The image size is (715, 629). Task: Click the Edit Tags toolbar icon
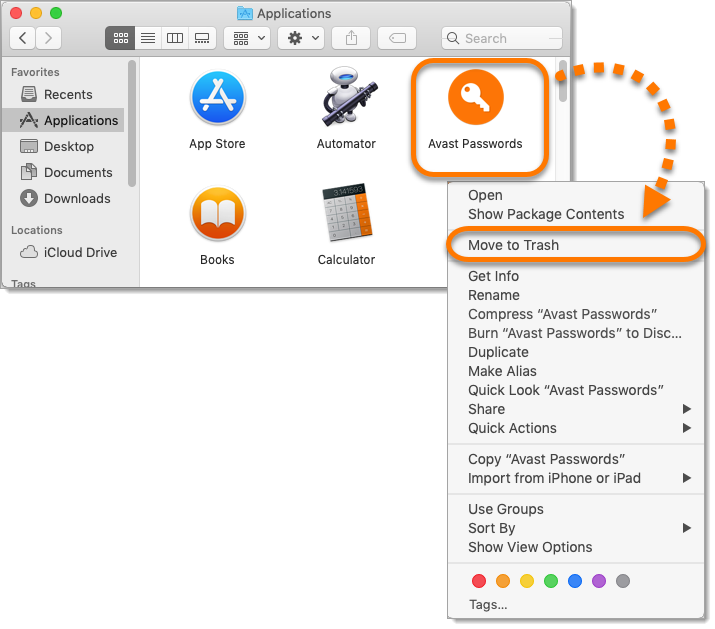pos(397,38)
